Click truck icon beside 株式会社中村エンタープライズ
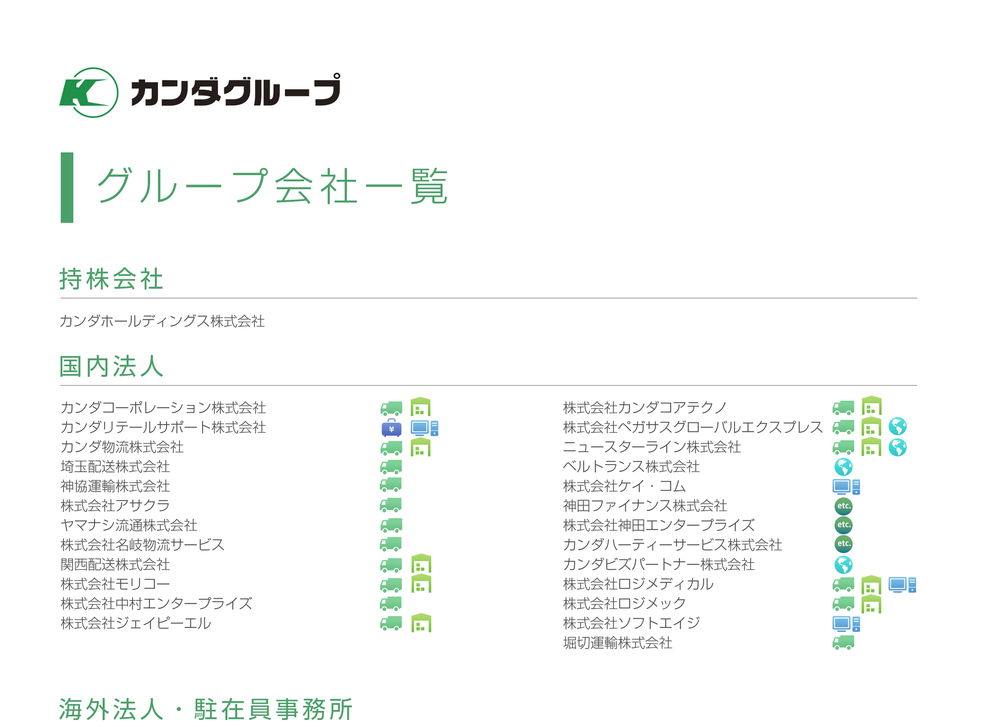This screenshot has width=1000, height=727. pos(392,603)
